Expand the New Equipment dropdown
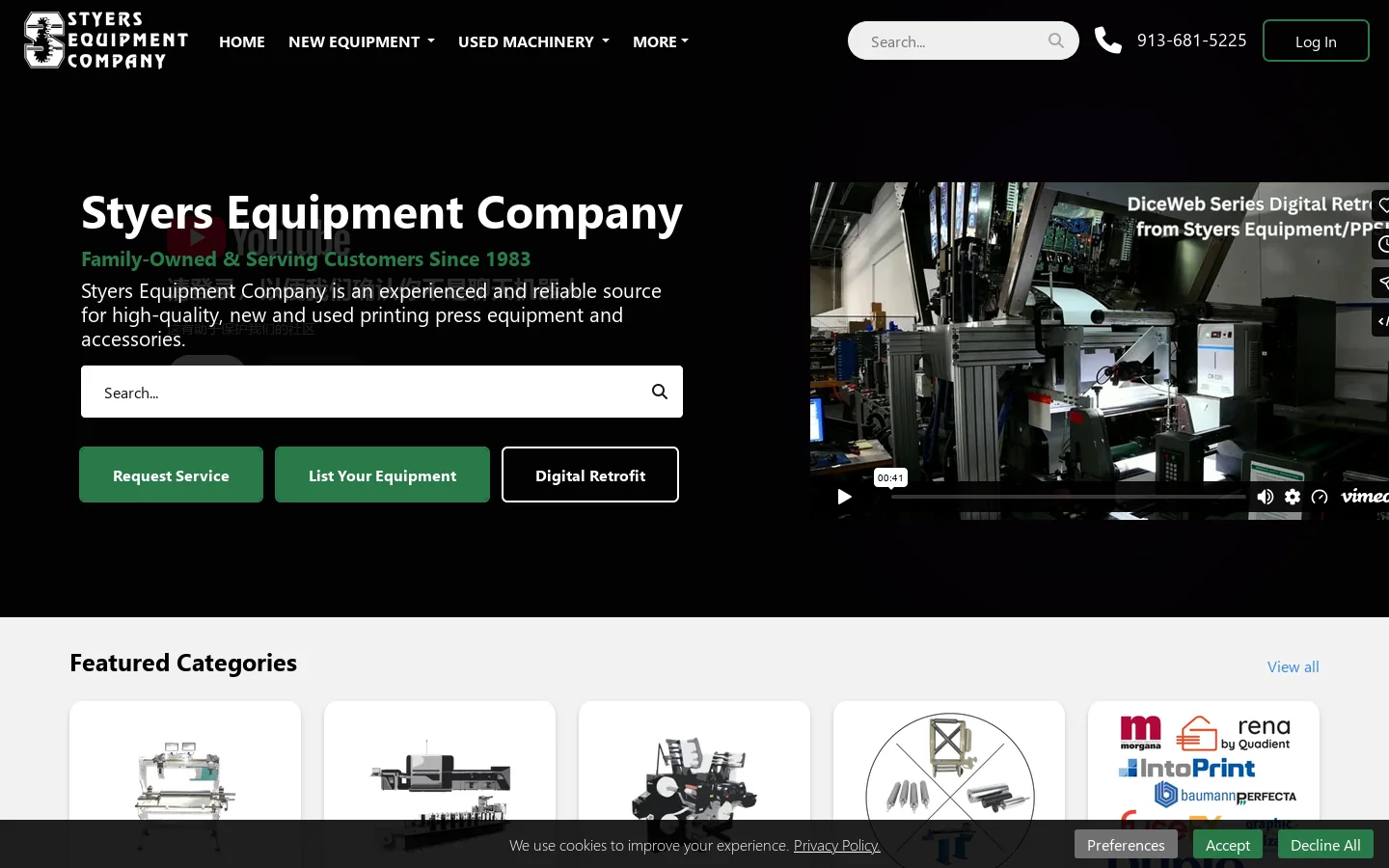 pyautogui.click(x=362, y=41)
